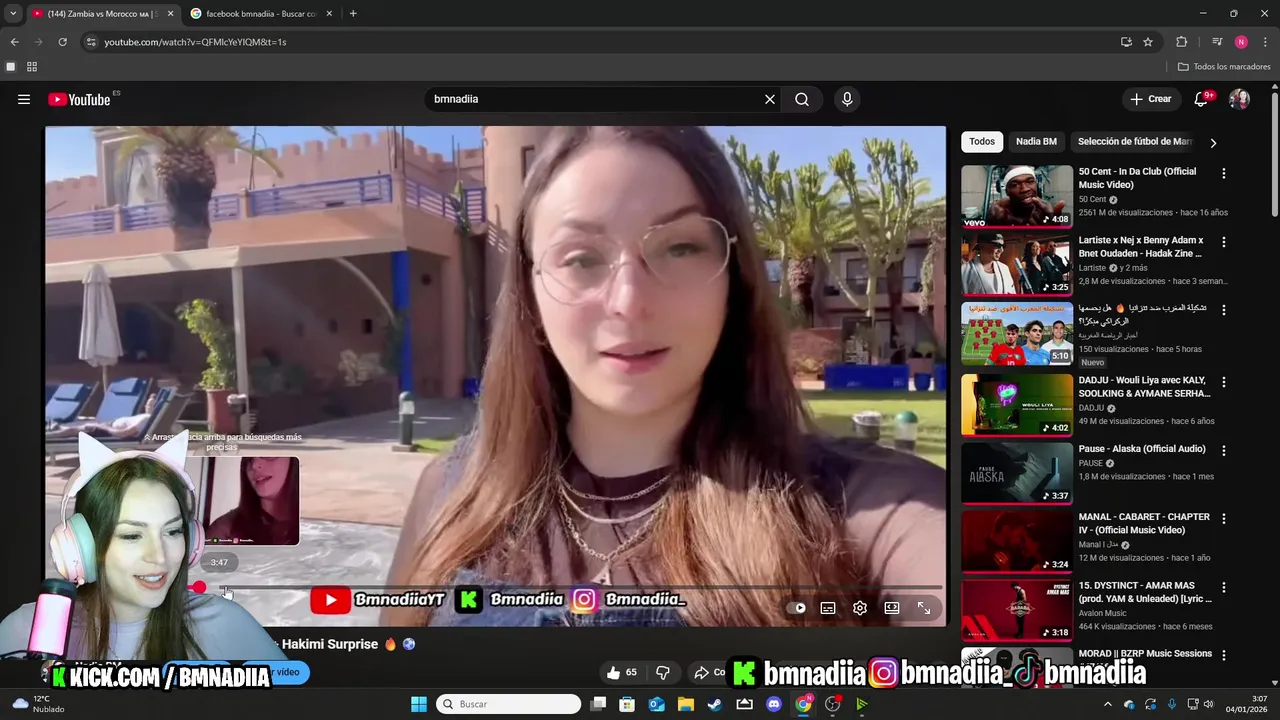This screenshot has height=720, width=1280.
Task: Expand the Chrome tab search dropdown
Action: click(12, 14)
